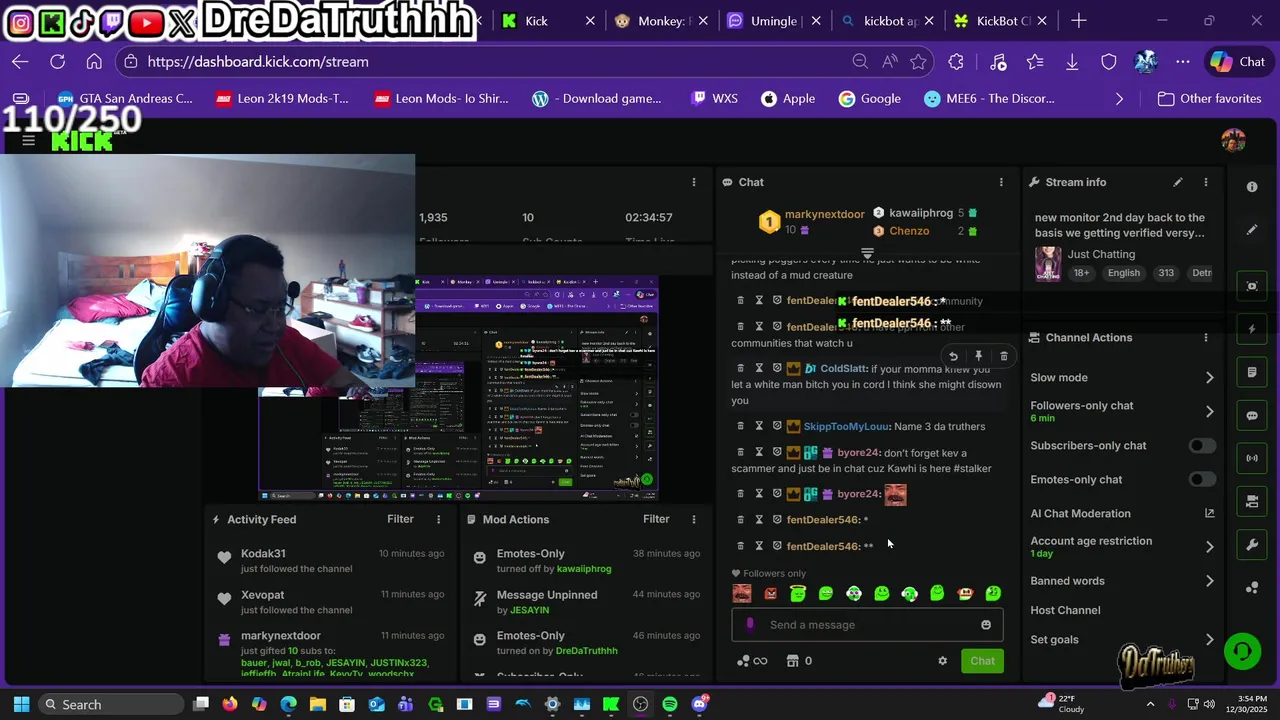Open Spotify from the taskbar

click(x=670, y=704)
